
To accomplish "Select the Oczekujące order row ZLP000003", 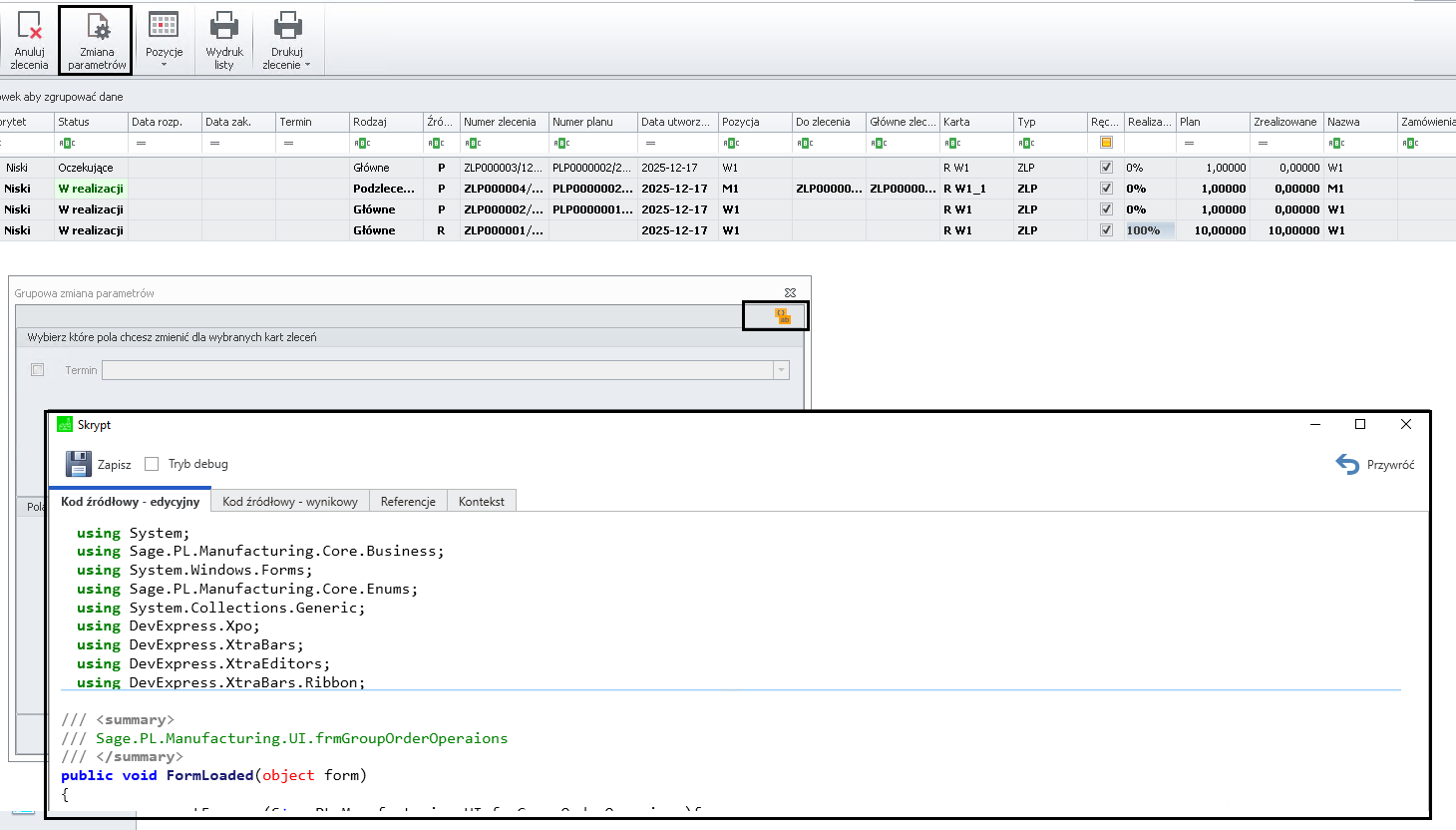I will [499, 168].
